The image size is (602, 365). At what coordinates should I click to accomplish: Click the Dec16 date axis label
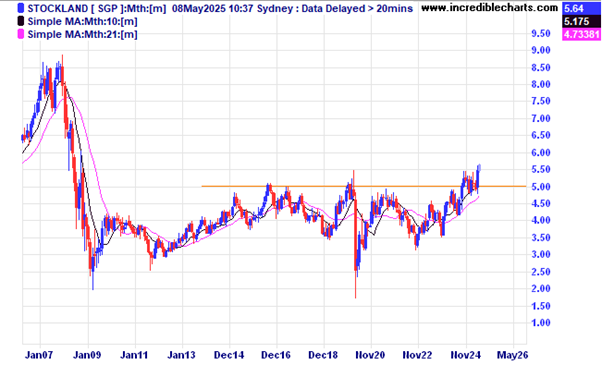coord(276,355)
